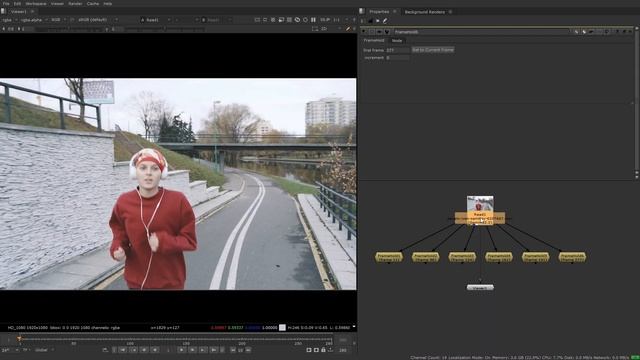640x360 pixels.
Task: Open the Viewer menu
Action: coord(57,3)
